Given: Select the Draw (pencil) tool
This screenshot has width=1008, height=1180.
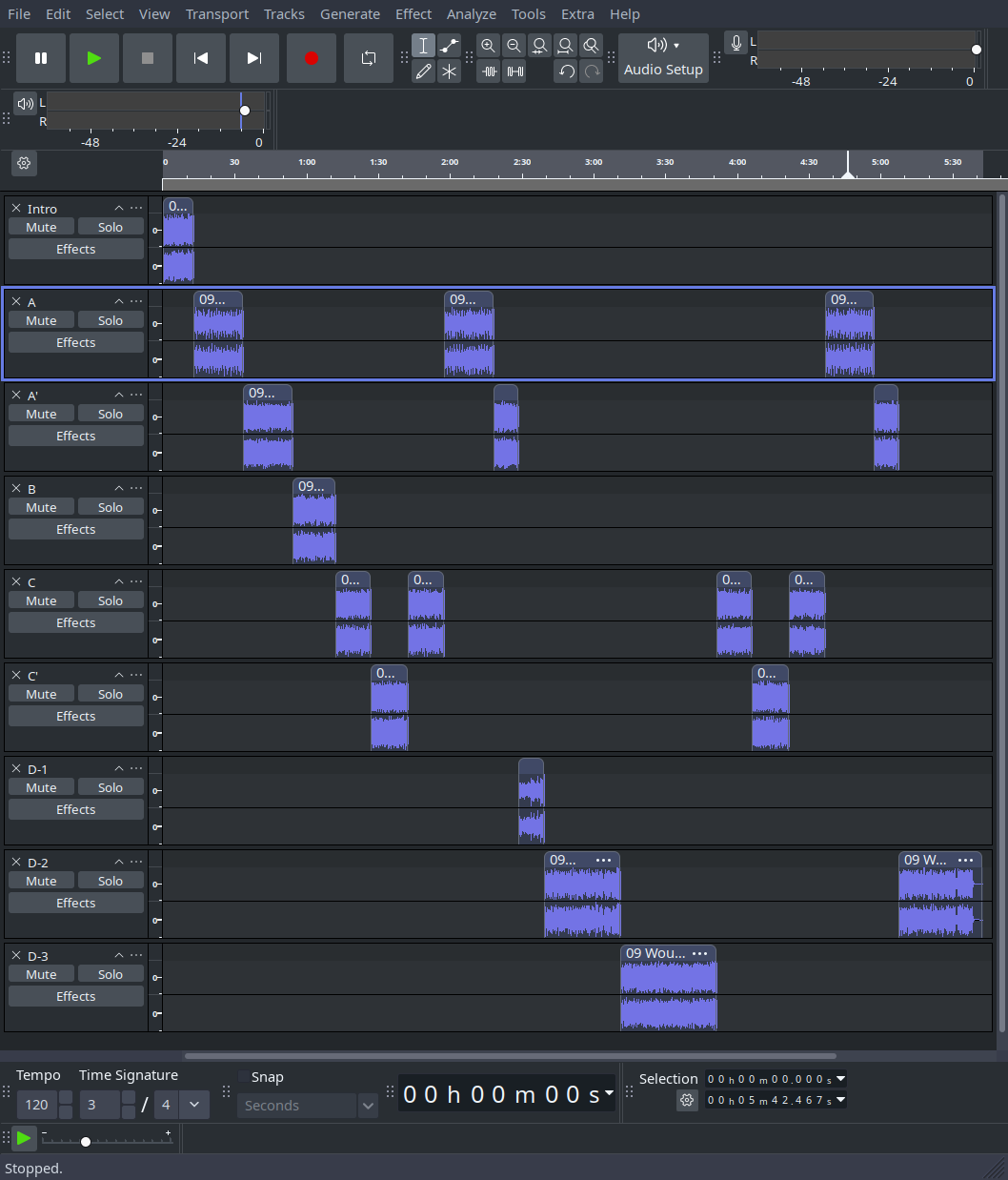Looking at the screenshot, I should pos(424,71).
